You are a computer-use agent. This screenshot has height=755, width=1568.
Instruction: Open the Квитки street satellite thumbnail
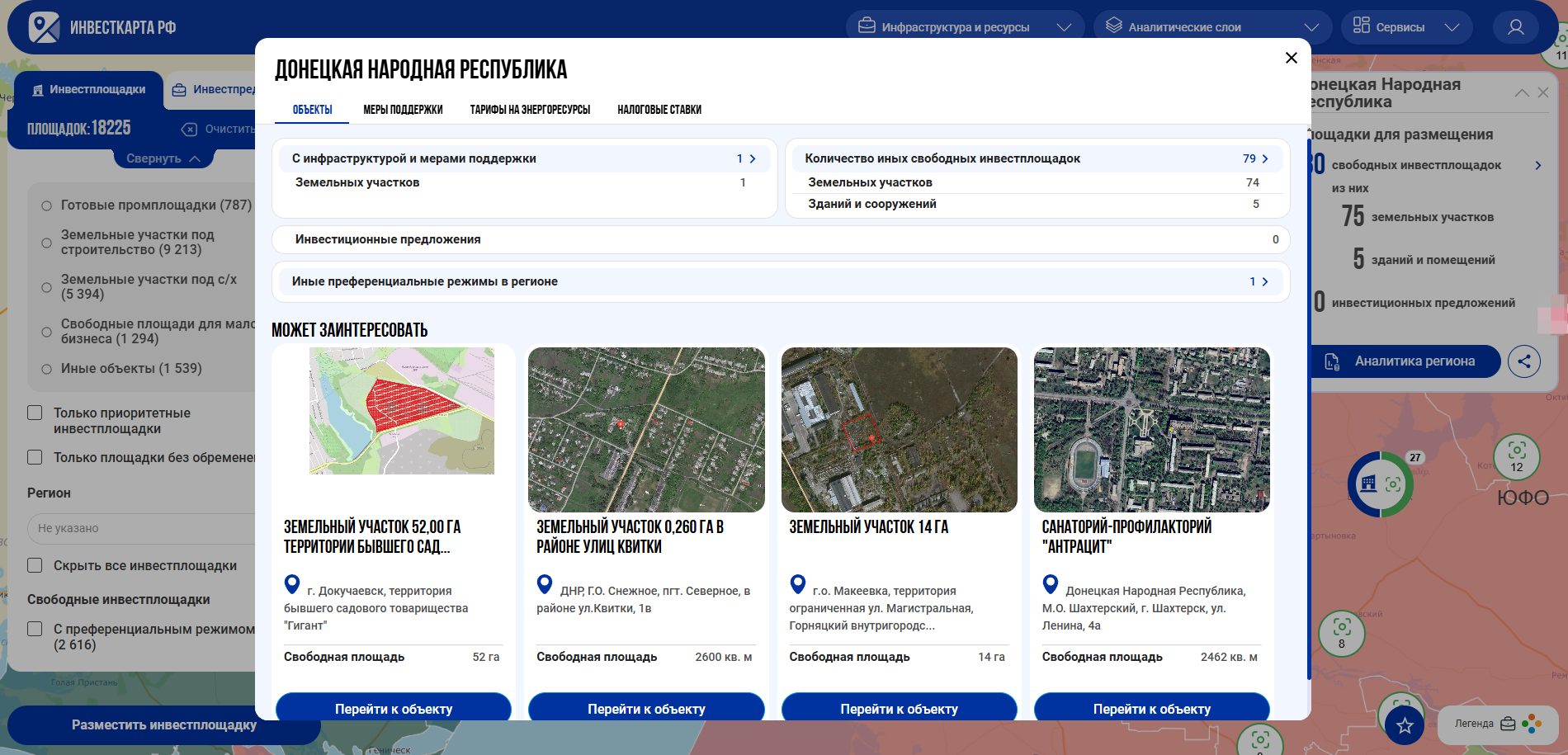[646, 429]
